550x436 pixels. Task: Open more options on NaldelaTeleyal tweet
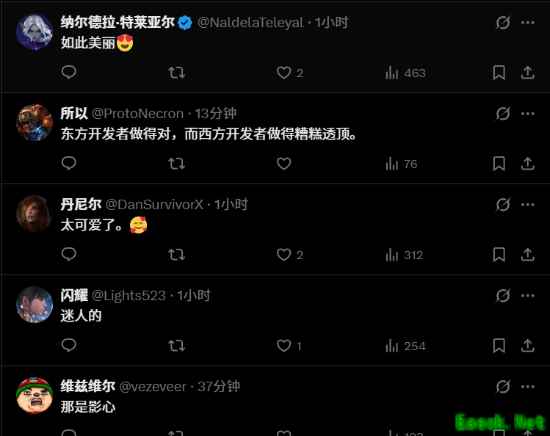coord(528,22)
